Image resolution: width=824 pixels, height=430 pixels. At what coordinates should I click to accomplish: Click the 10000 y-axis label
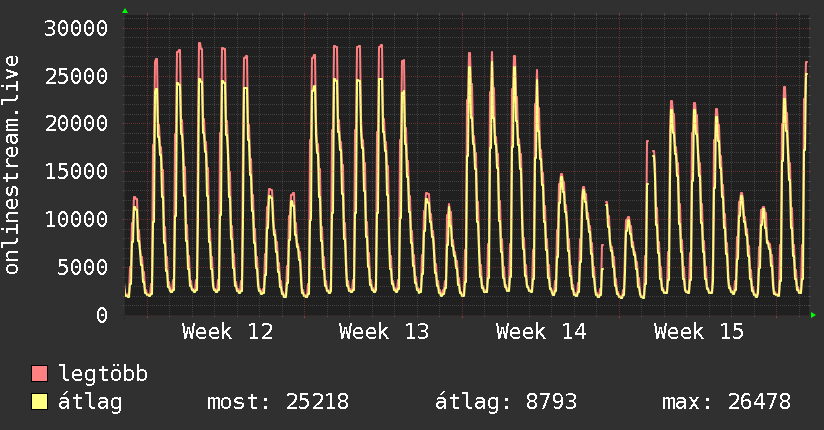[76, 219]
